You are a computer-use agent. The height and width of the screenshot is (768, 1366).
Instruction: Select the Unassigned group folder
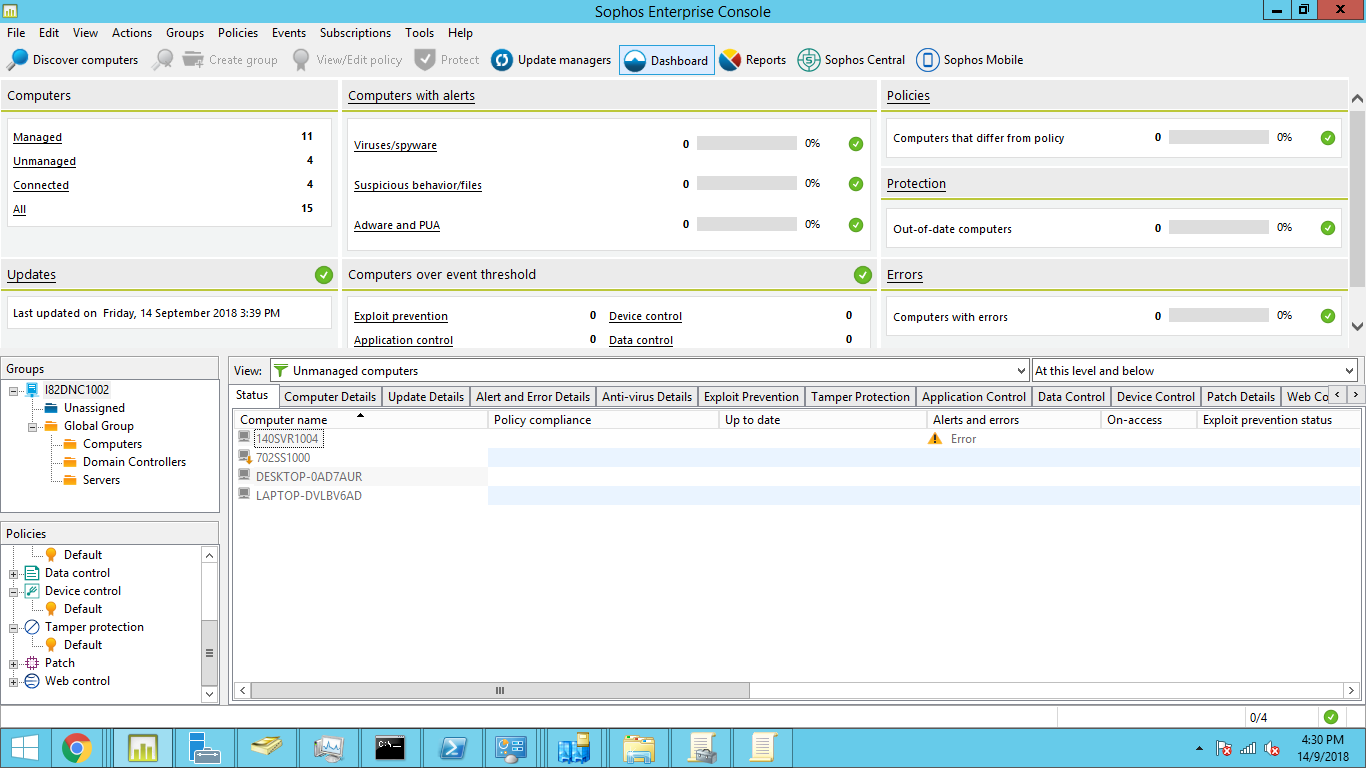tap(94, 408)
